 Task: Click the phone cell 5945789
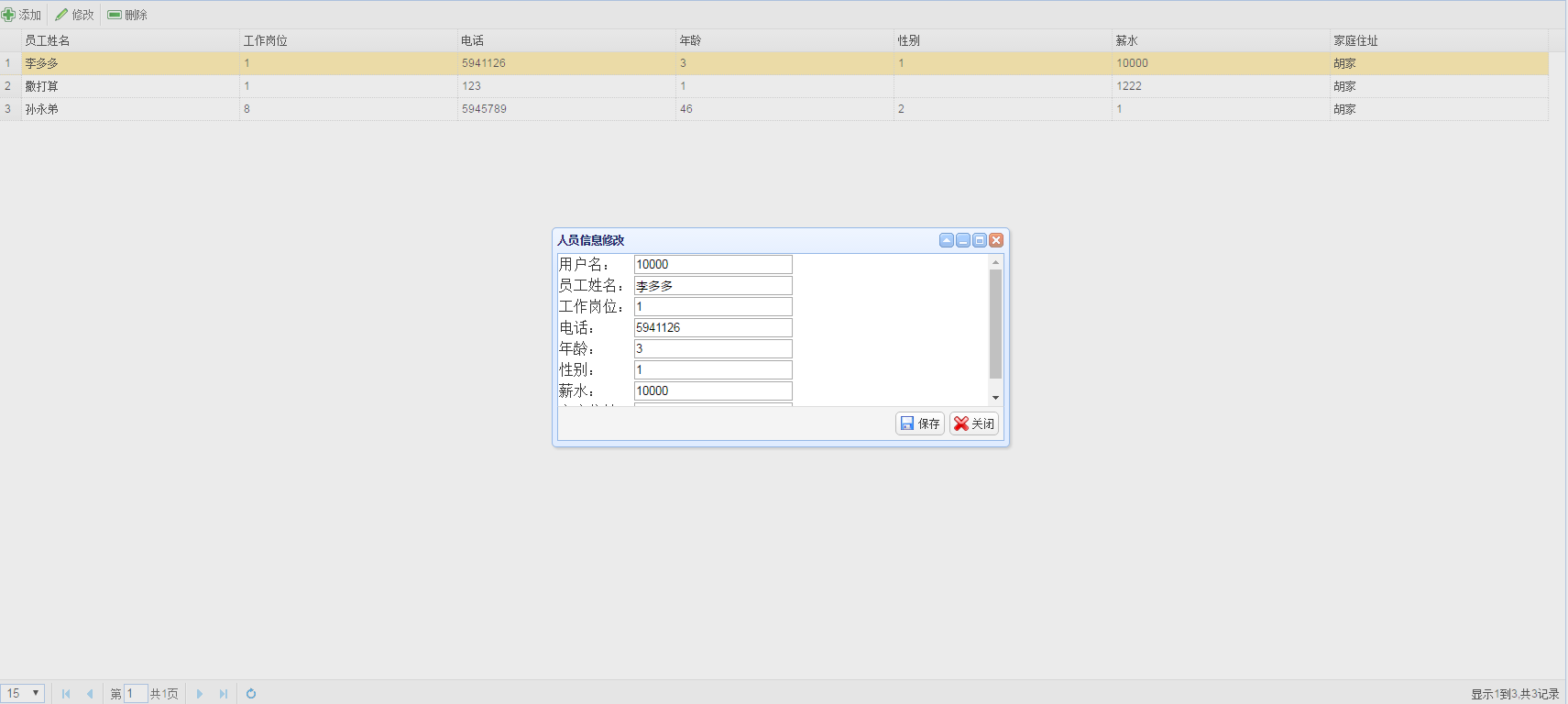pos(566,109)
